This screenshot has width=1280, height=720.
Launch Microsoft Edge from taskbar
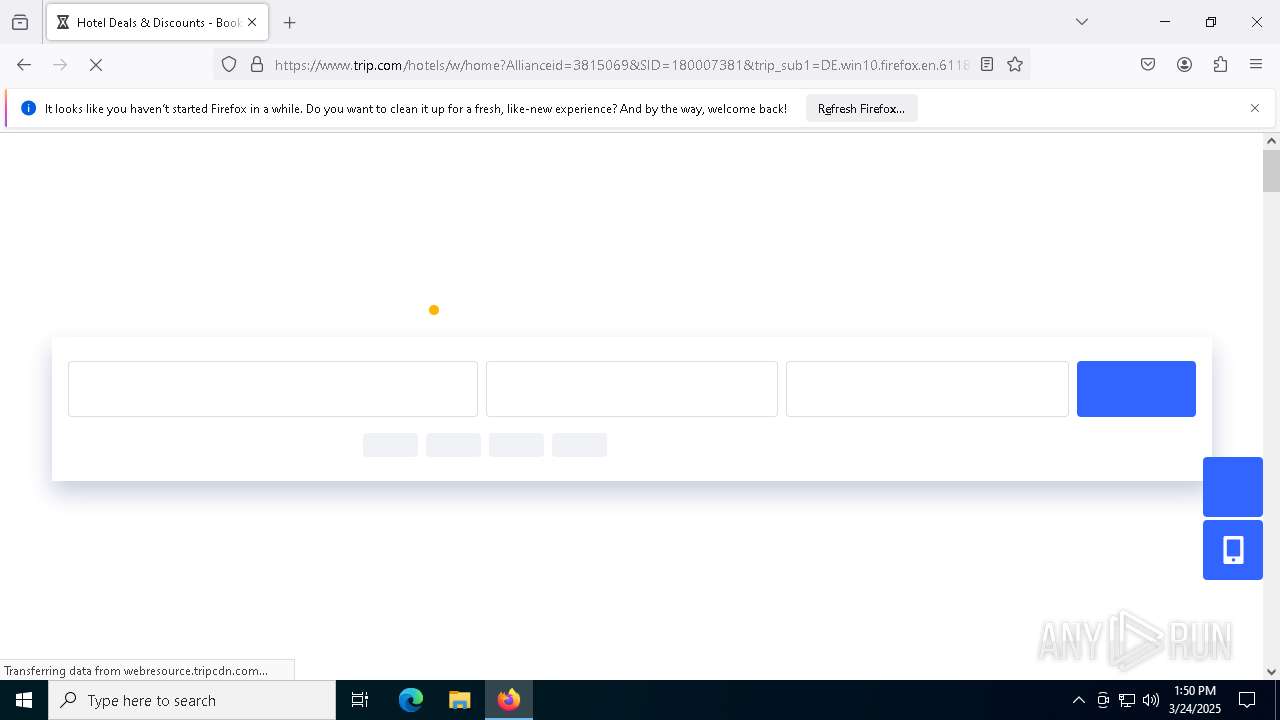pos(411,700)
